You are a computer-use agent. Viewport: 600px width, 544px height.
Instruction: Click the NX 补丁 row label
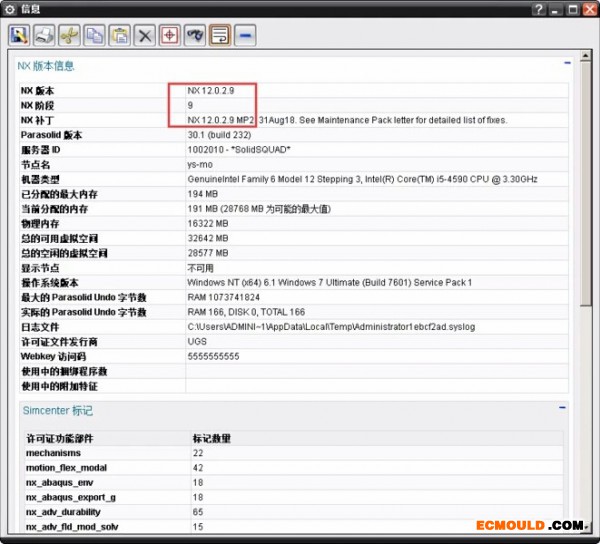point(37,121)
